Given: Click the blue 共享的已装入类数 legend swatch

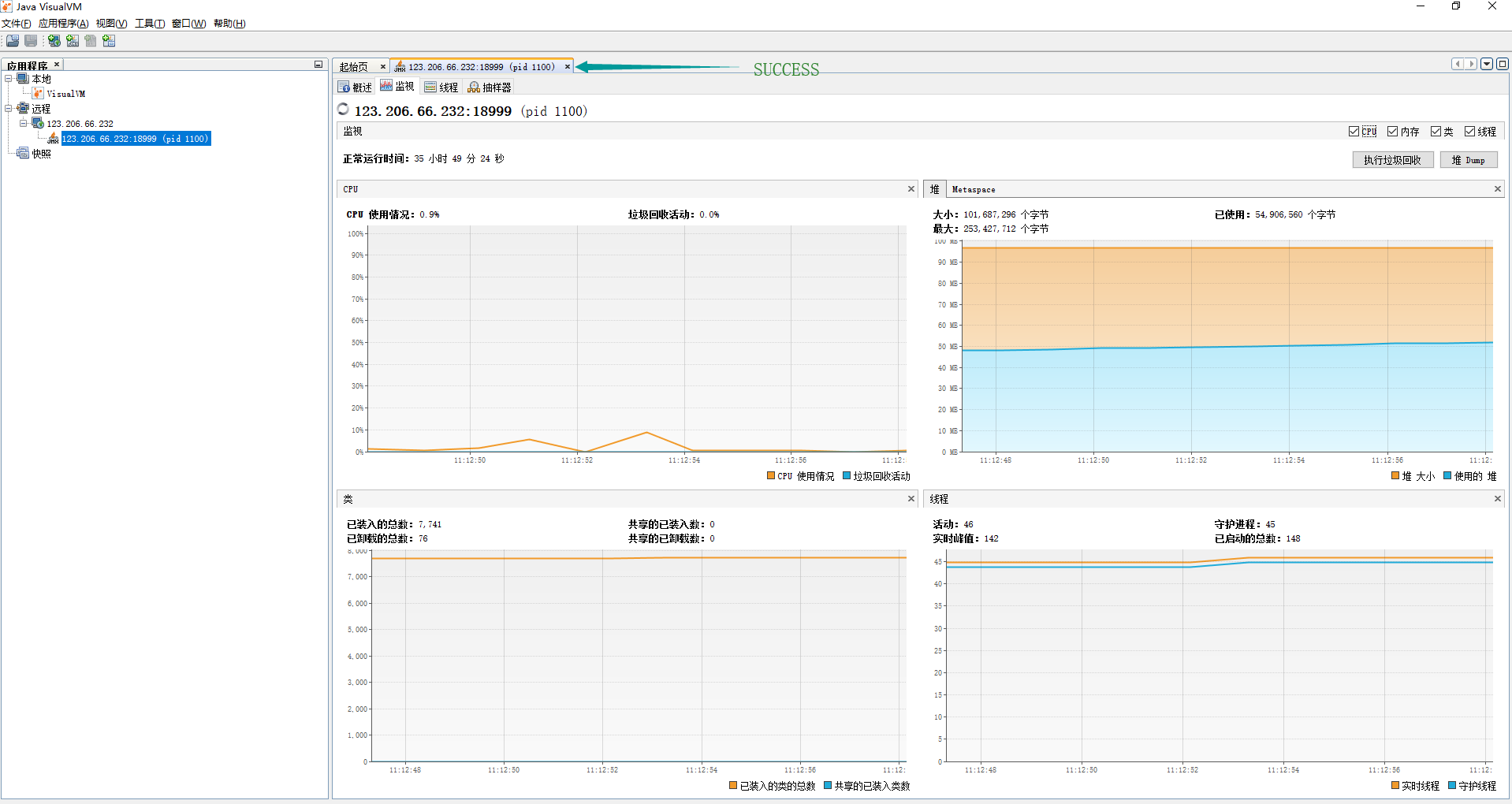Looking at the screenshot, I should pyautogui.click(x=828, y=786).
